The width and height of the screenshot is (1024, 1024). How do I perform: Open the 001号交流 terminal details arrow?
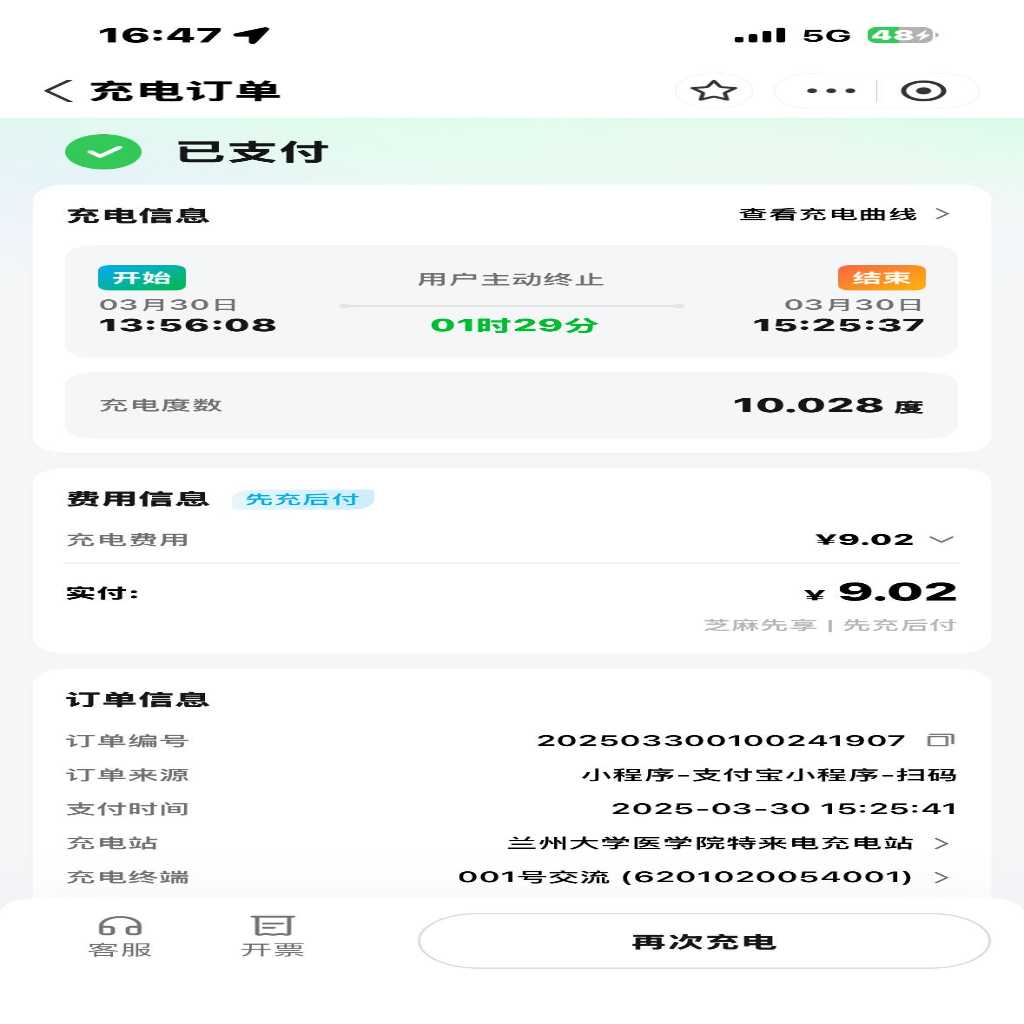point(941,877)
